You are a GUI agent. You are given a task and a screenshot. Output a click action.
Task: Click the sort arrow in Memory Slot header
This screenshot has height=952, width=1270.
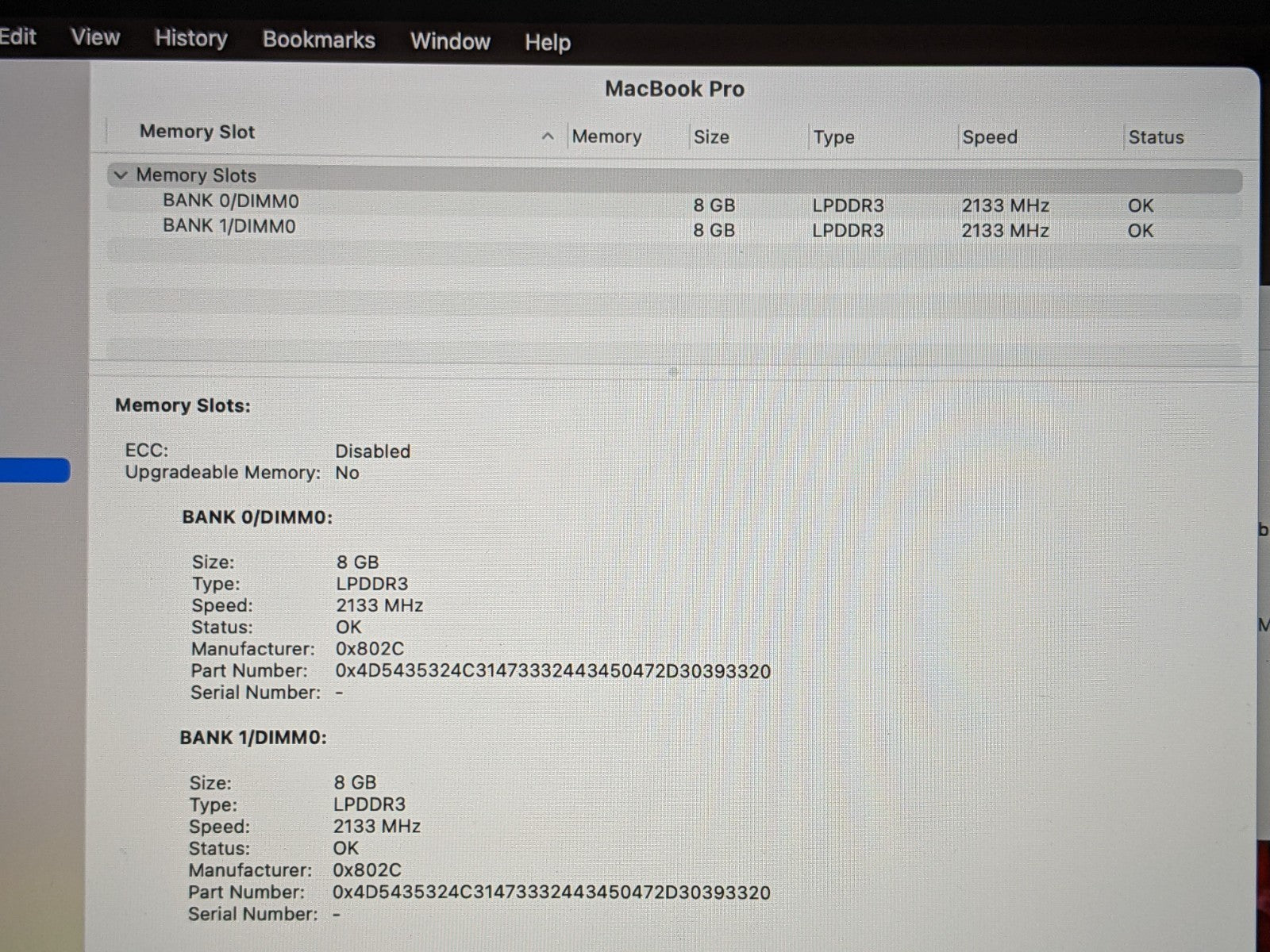pos(547,136)
